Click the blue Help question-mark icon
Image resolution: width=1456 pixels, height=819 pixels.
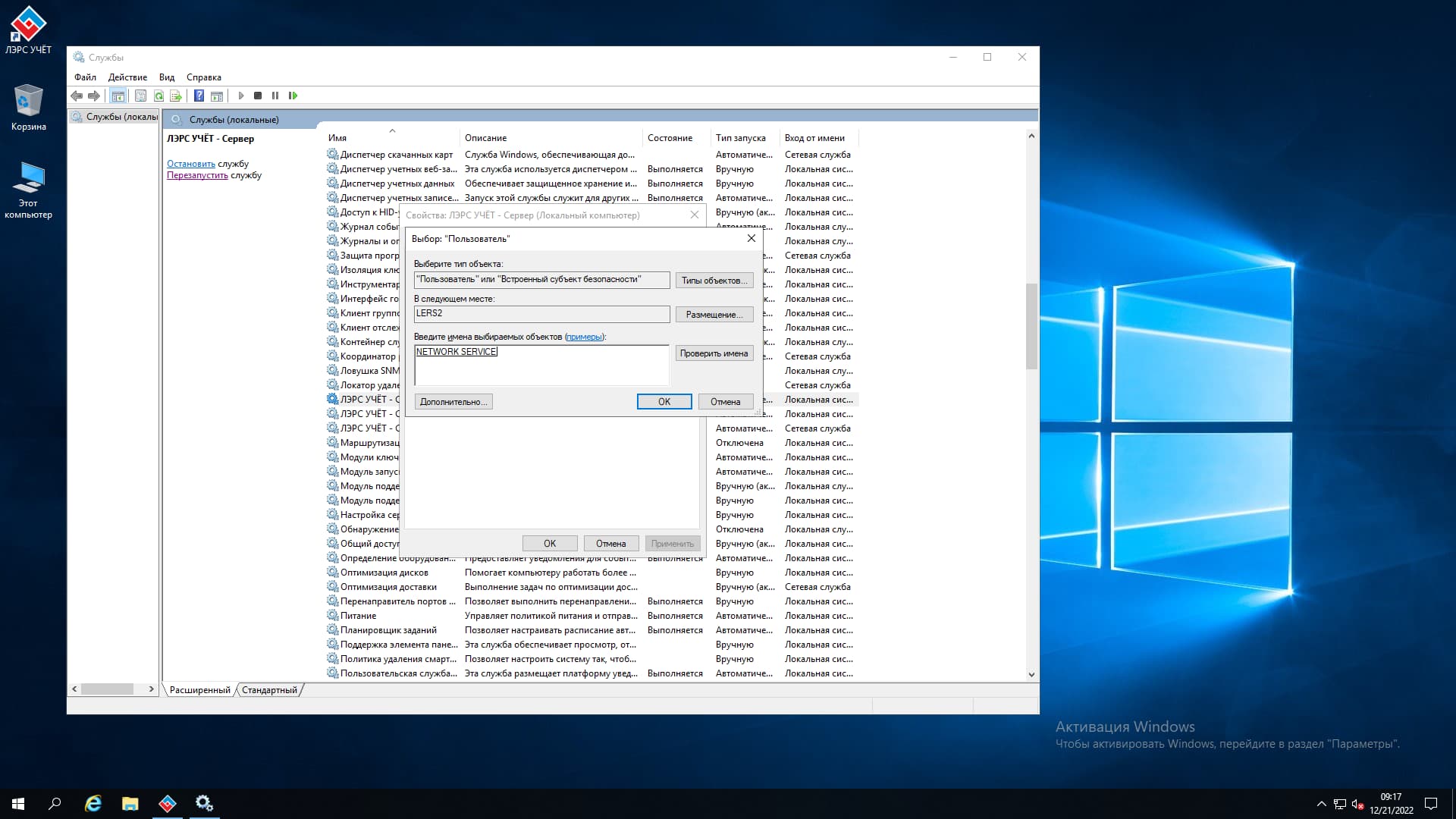coord(199,96)
